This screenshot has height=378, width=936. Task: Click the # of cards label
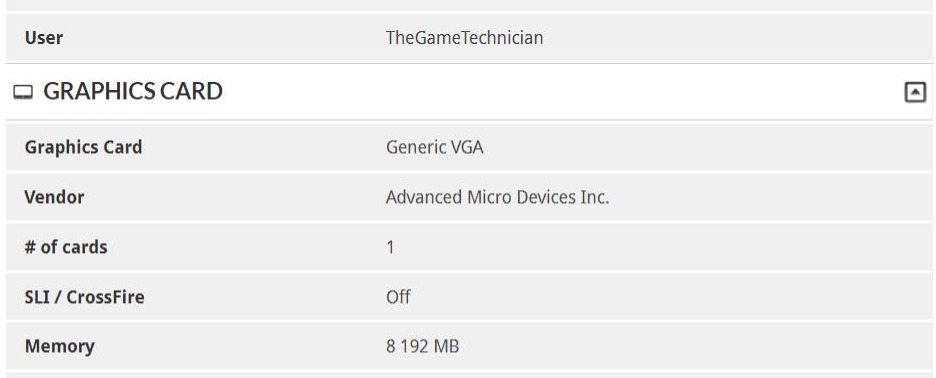66,247
